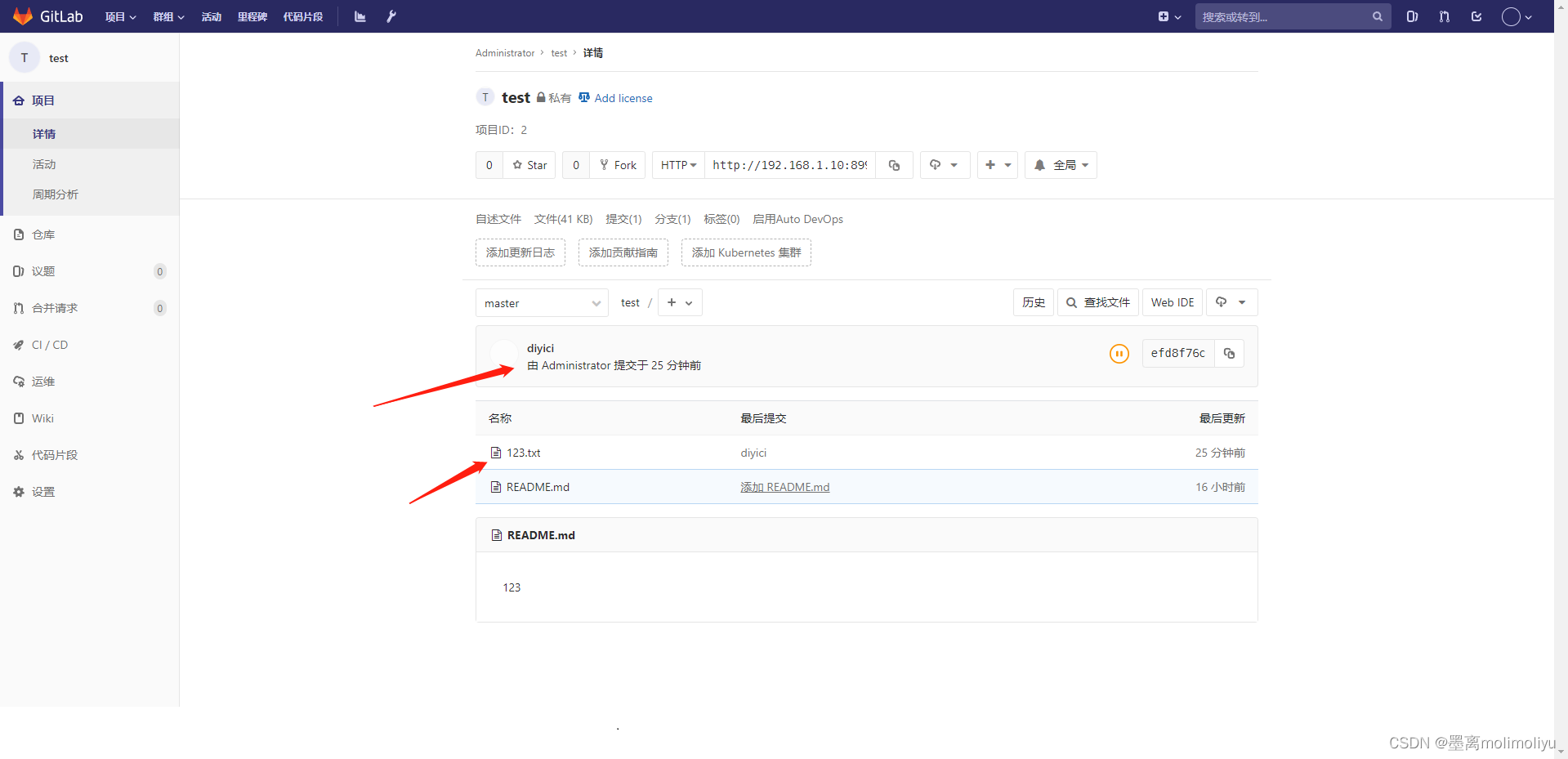Open 分支(1) link

[672, 219]
